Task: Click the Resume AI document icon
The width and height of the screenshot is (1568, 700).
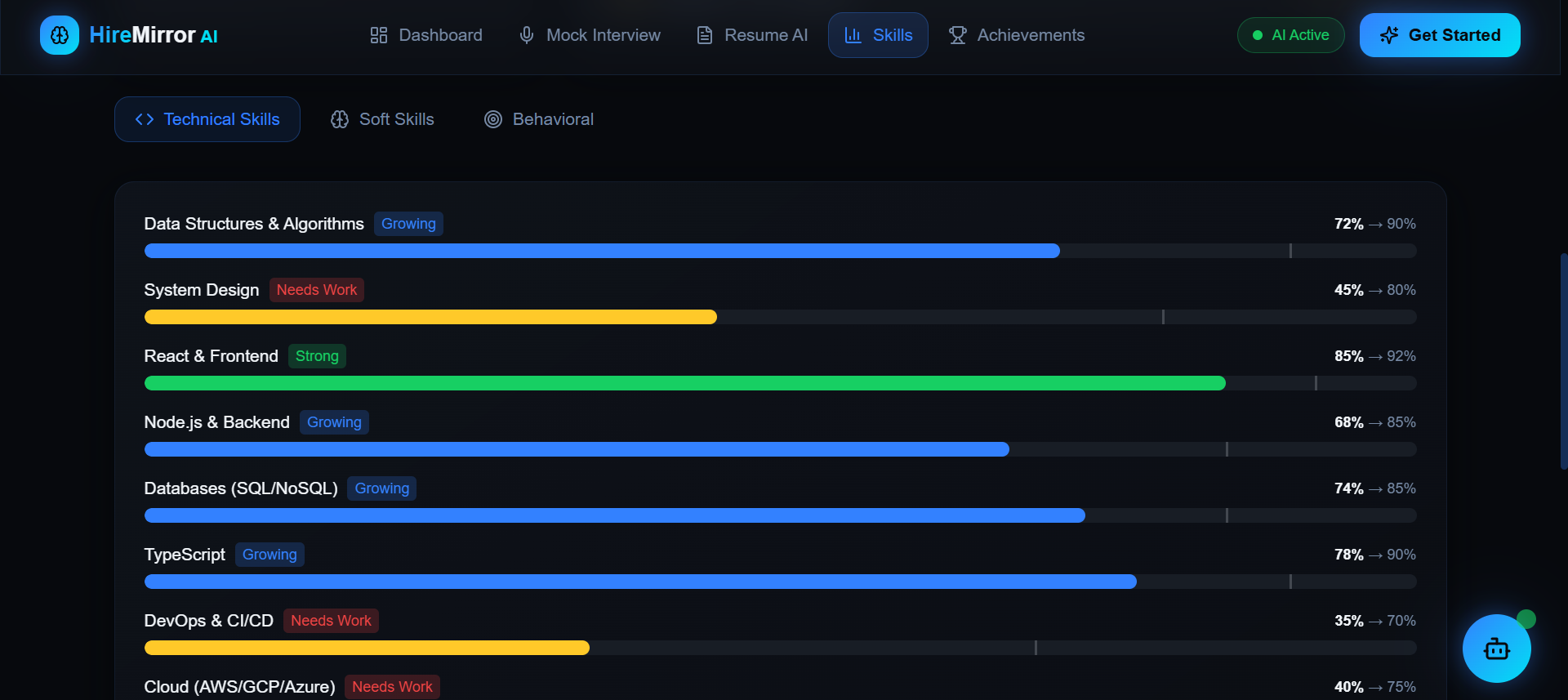Action: [705, 35]
